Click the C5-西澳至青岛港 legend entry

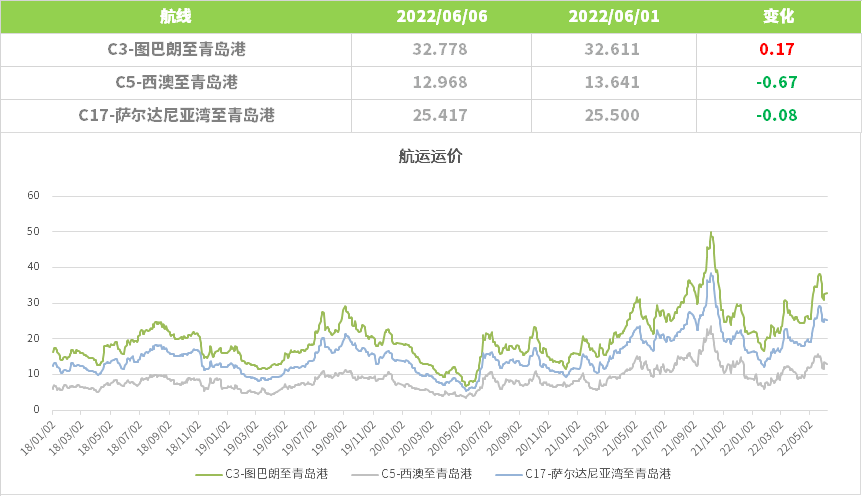412,473
